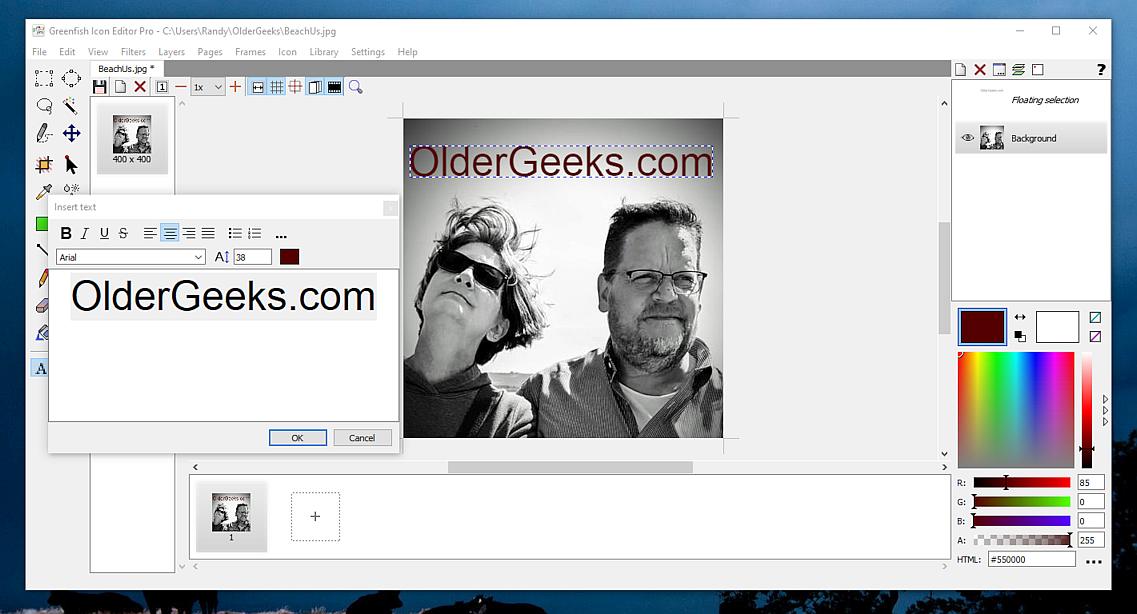Image resolution: width=1137 pixels, height=614 pixels.
Task: Open the magnifier test tool
Action: pyautogui.click(x=355, y=87)
